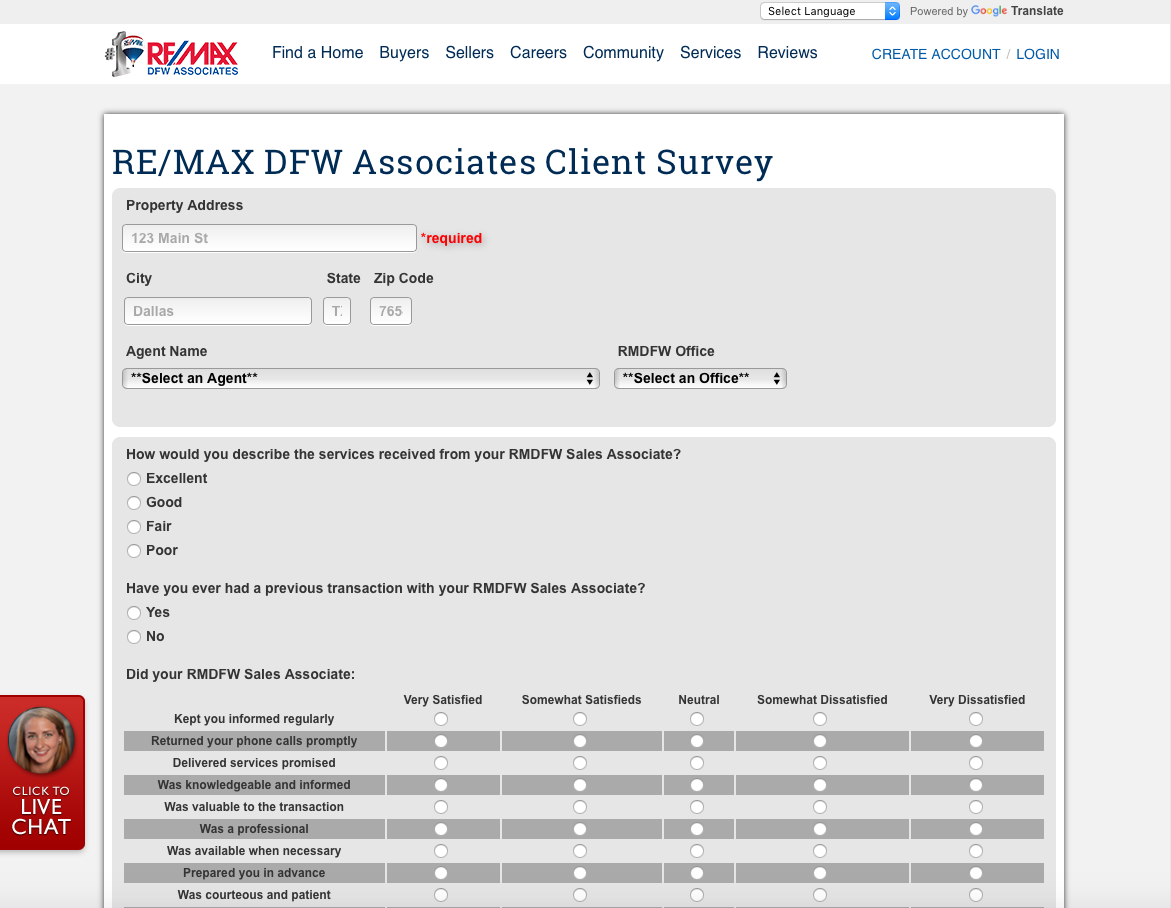The width and height of the screenshot is (1171, 908).
Task: Open the Careers menu item
Action: point(538,53)
